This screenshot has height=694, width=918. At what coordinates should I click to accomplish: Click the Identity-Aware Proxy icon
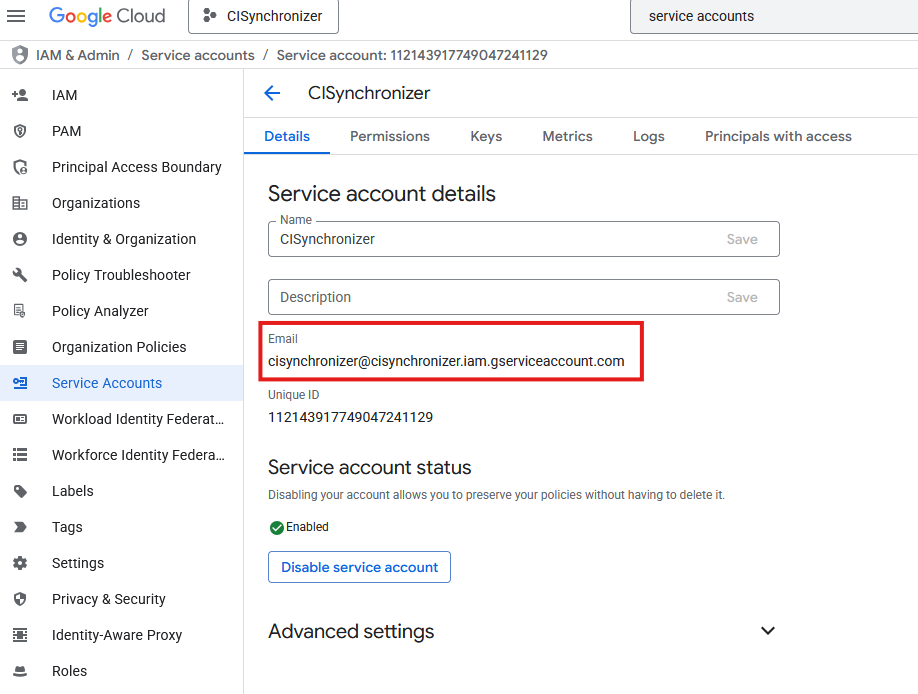(x=20, y=635)
